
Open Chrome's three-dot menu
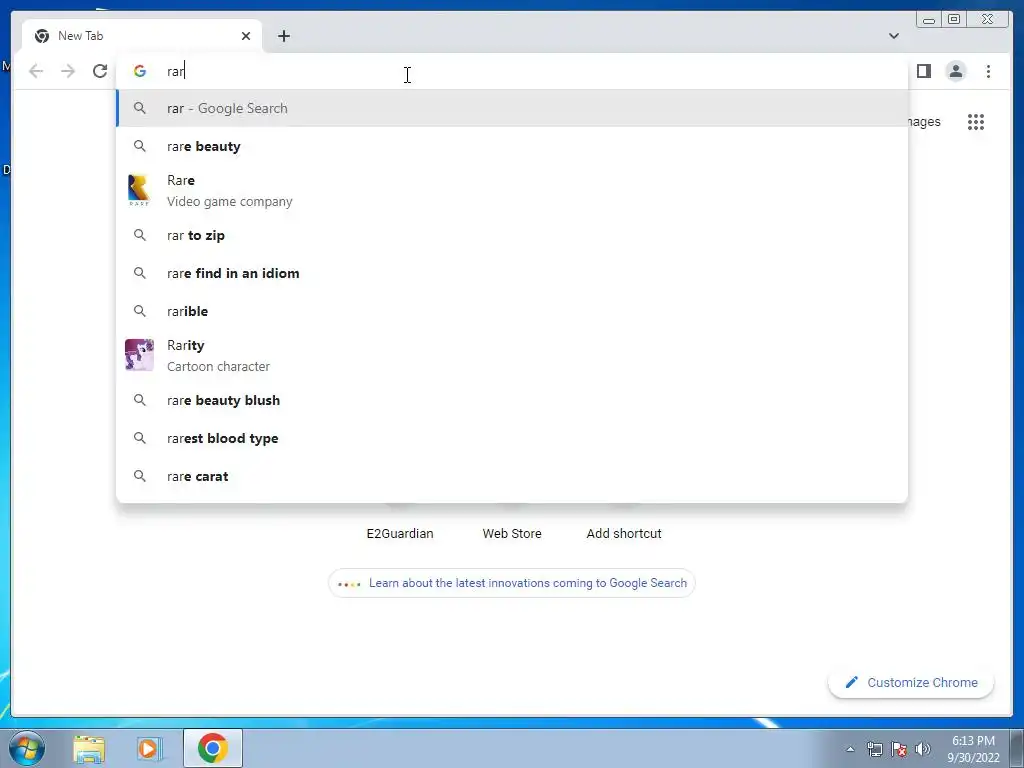tap(988, 71)
